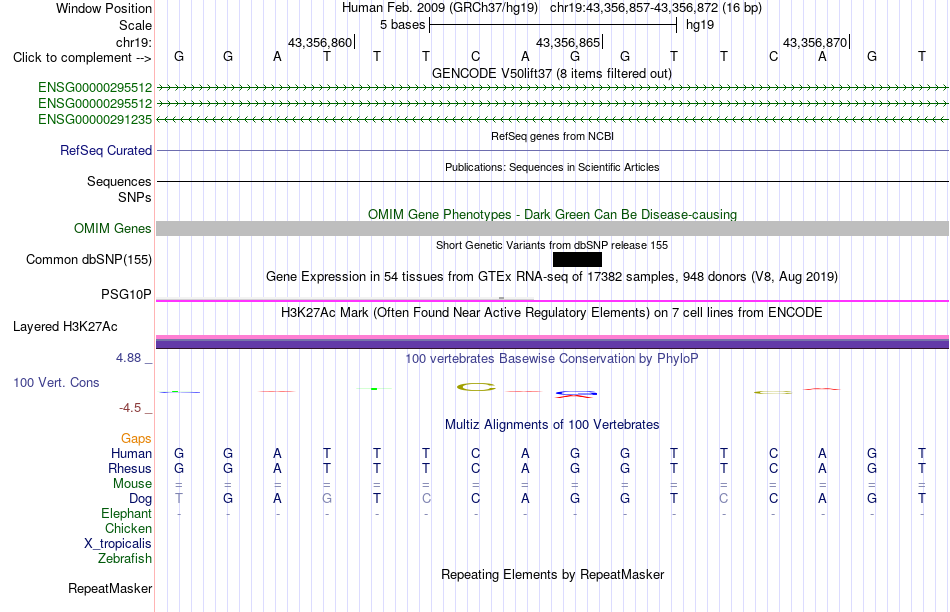Click the pink PSG10P expression line
This screenshot has width=950, height=612.
click(x=552, y=301)
